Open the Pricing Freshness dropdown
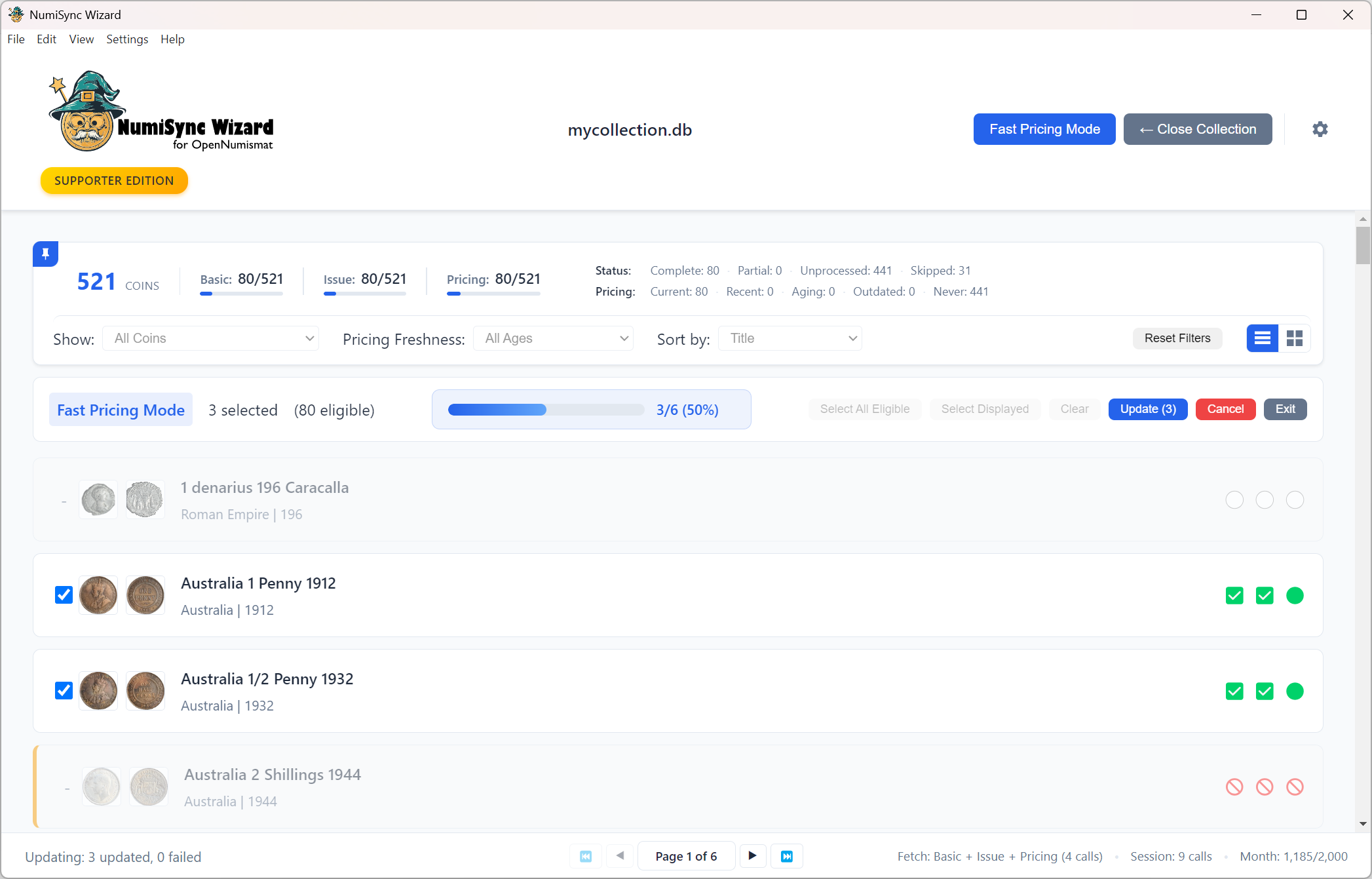Viewport: 1372px width, 879px height. click(554, 338)
